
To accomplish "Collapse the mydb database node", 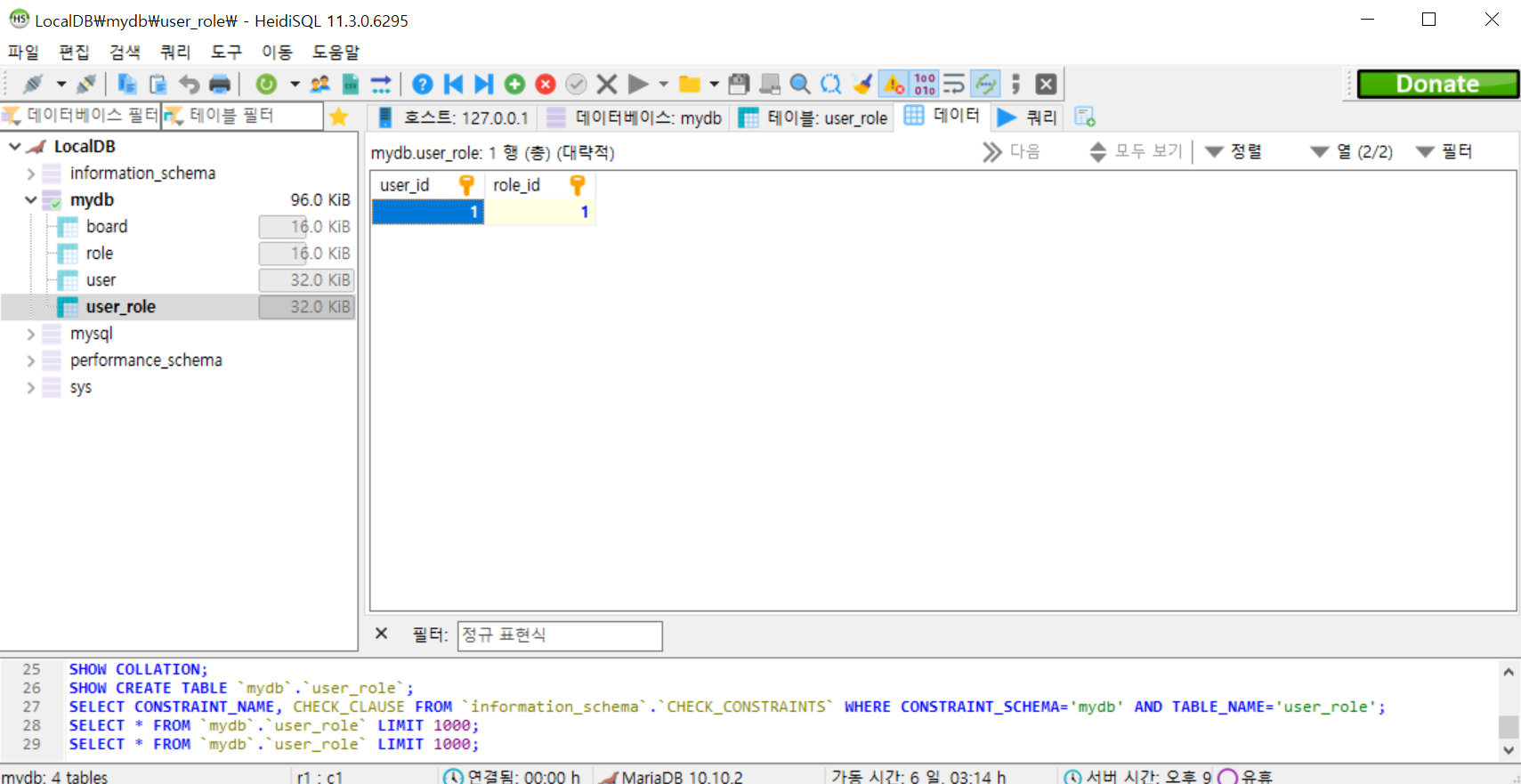I will (x=30, y=200).
